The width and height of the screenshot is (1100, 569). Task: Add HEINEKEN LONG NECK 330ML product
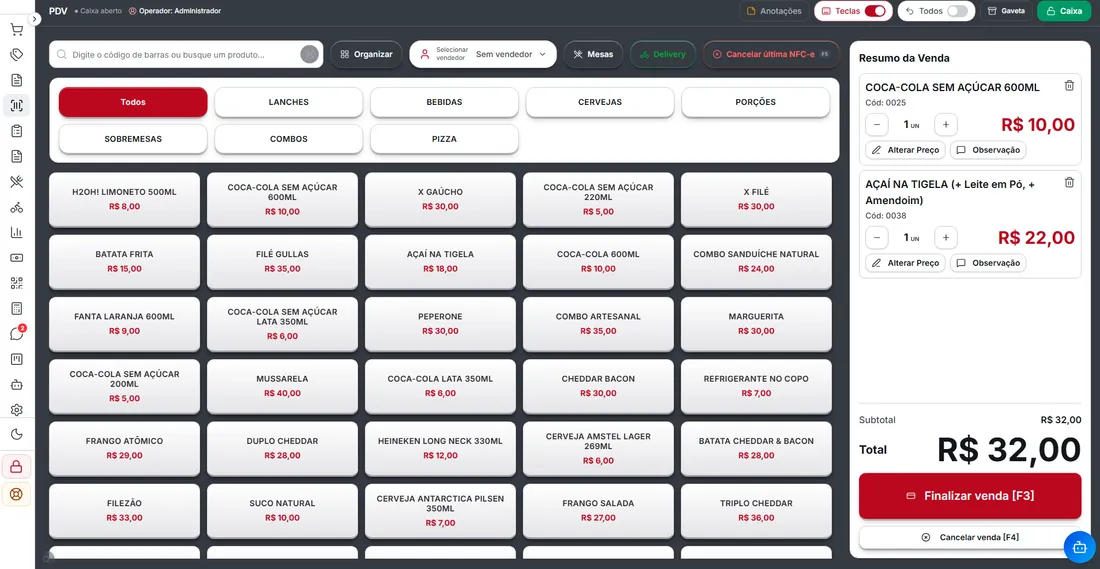(x=441, y=448)
